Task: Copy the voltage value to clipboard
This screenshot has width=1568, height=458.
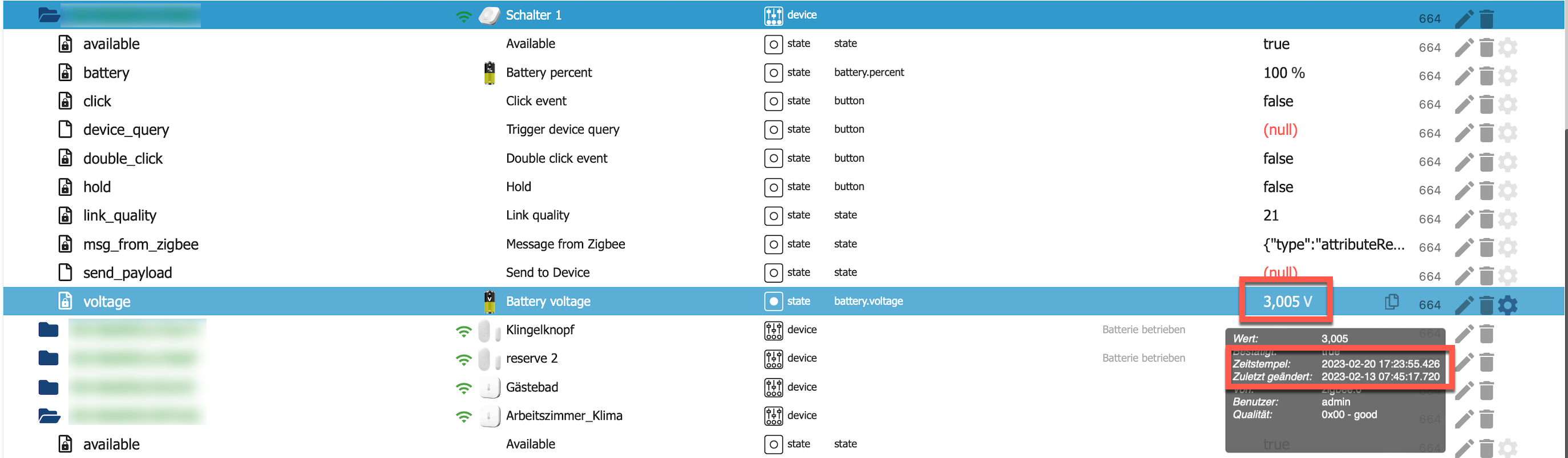Action: tap(1392, 302)
